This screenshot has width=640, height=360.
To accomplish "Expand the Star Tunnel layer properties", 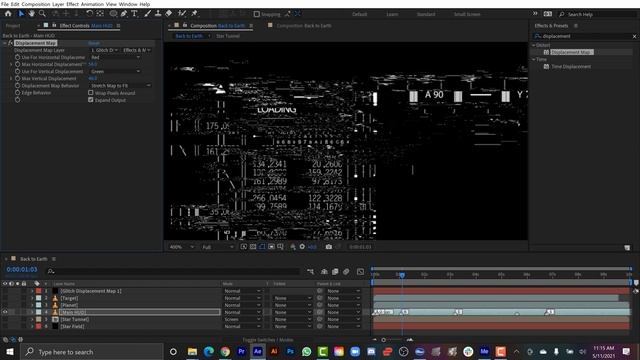I will click(32, 319).
